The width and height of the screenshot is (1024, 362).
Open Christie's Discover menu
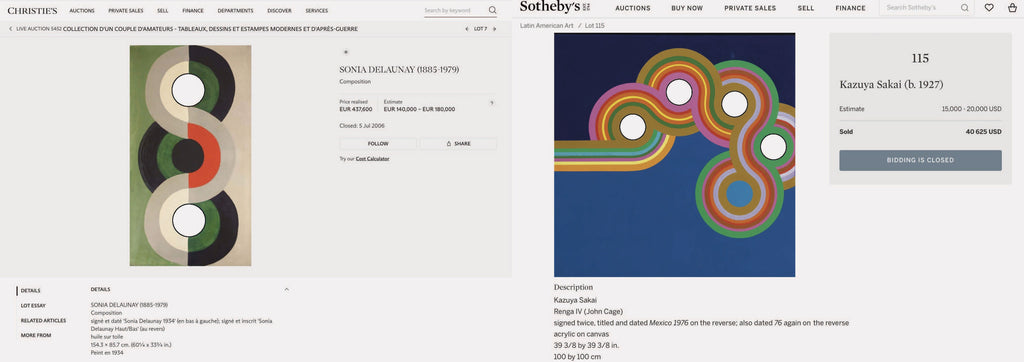[280, 11]
